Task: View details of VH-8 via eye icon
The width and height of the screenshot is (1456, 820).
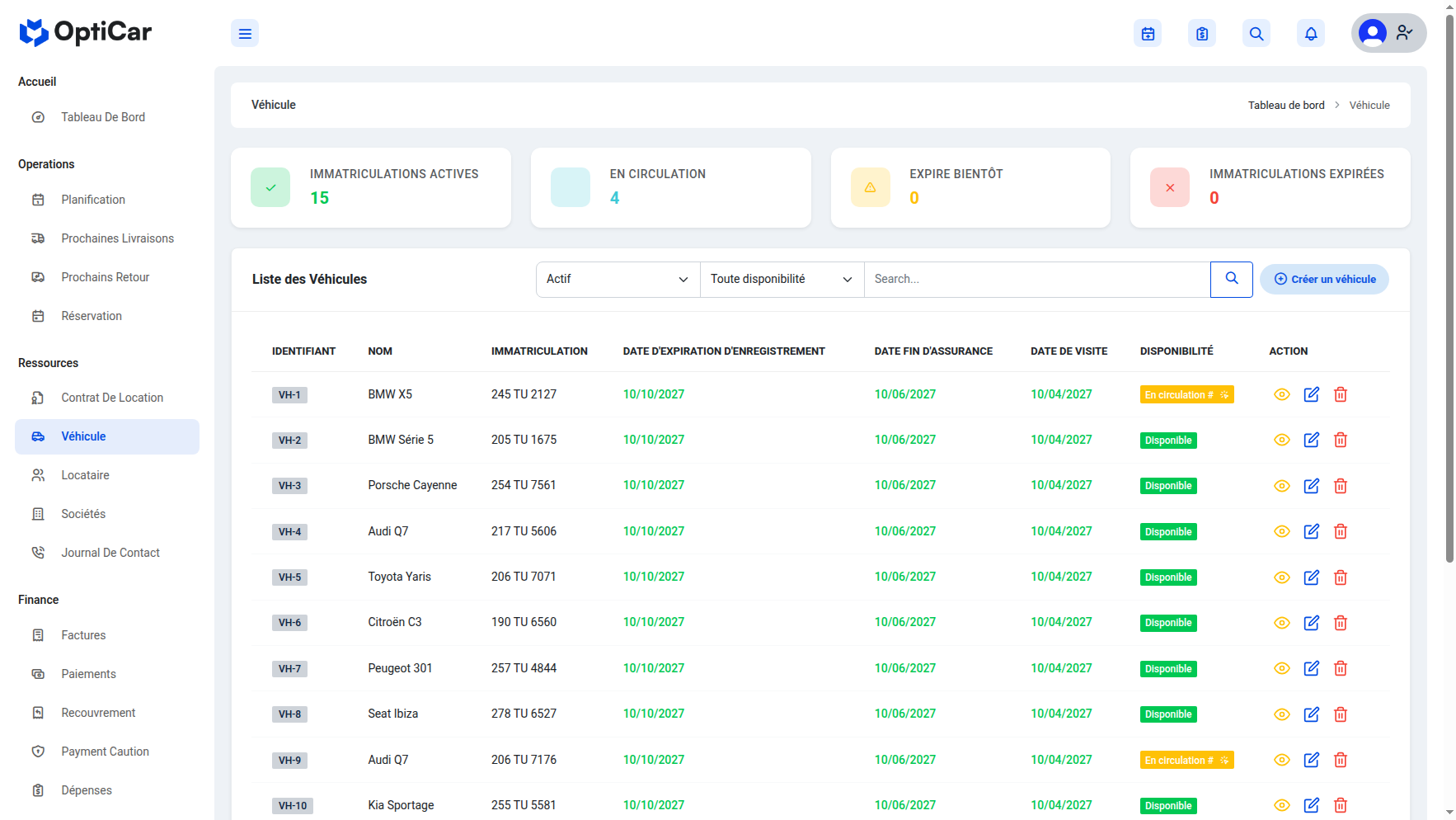Action: tap(1281, 714)
